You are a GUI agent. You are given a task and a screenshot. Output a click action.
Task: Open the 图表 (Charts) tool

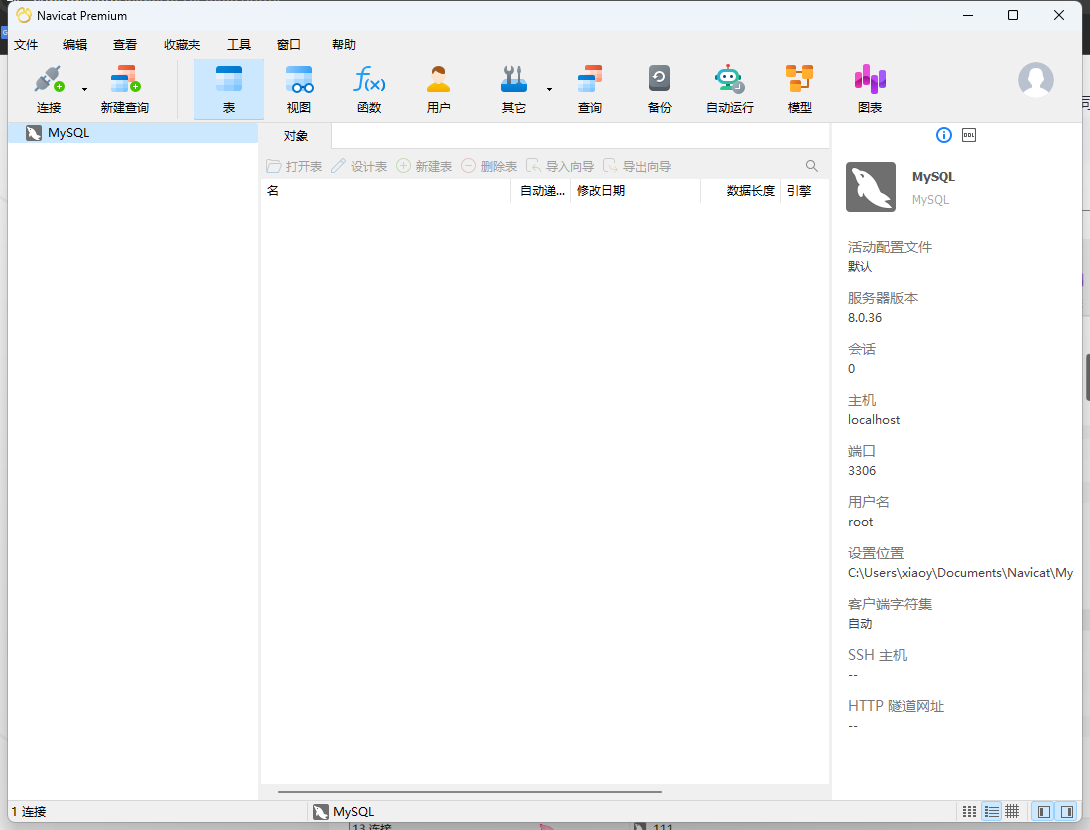[x=870, y=88]
